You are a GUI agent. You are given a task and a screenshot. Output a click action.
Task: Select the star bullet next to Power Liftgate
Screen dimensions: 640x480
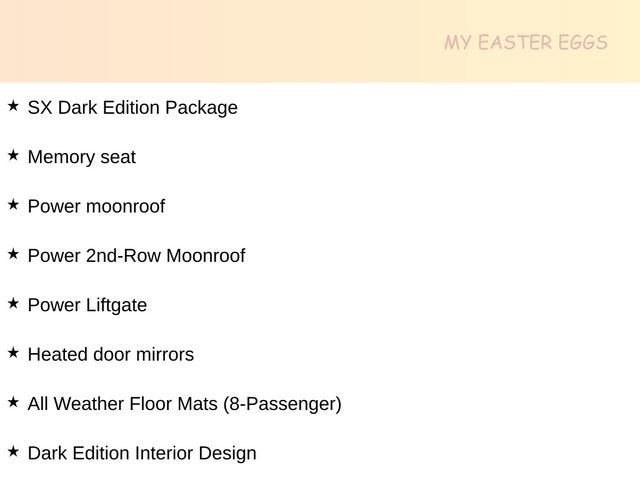coord(13,303)
